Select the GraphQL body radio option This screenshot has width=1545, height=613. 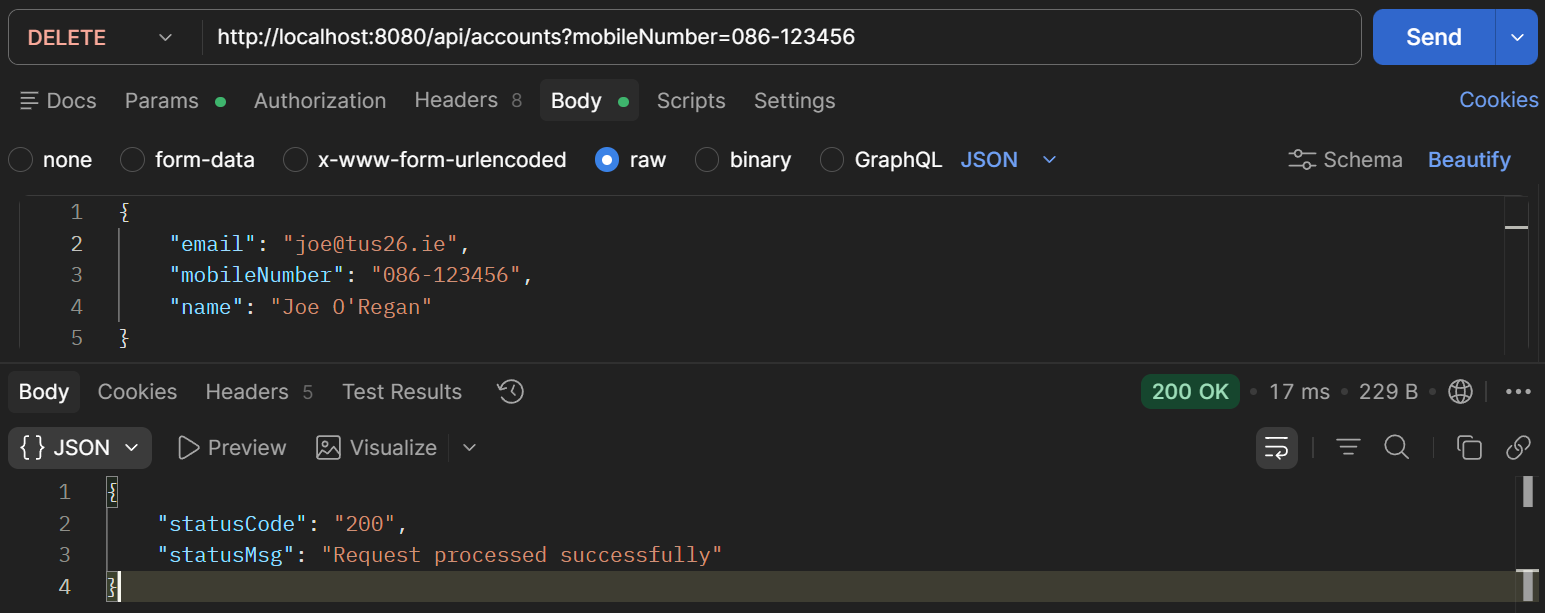click(x=832, y=160)
